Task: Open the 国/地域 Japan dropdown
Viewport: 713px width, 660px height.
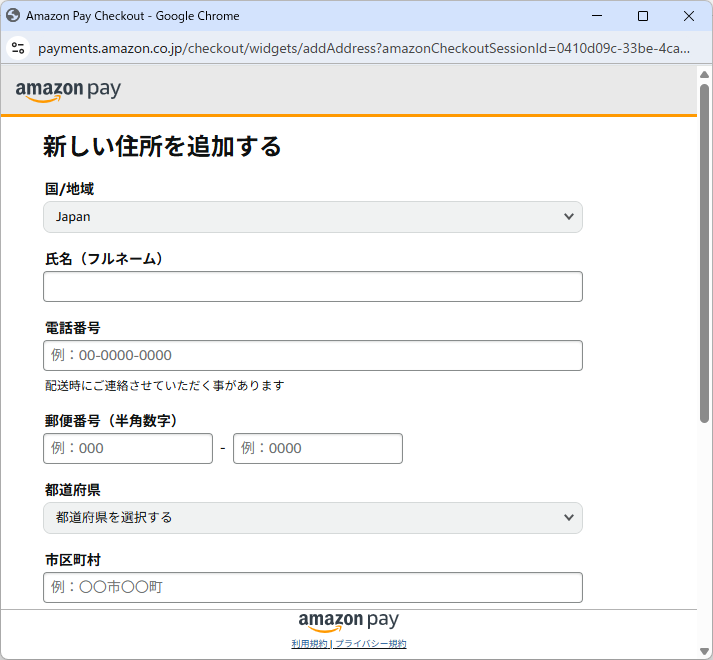Action: [x=312, y=217]
